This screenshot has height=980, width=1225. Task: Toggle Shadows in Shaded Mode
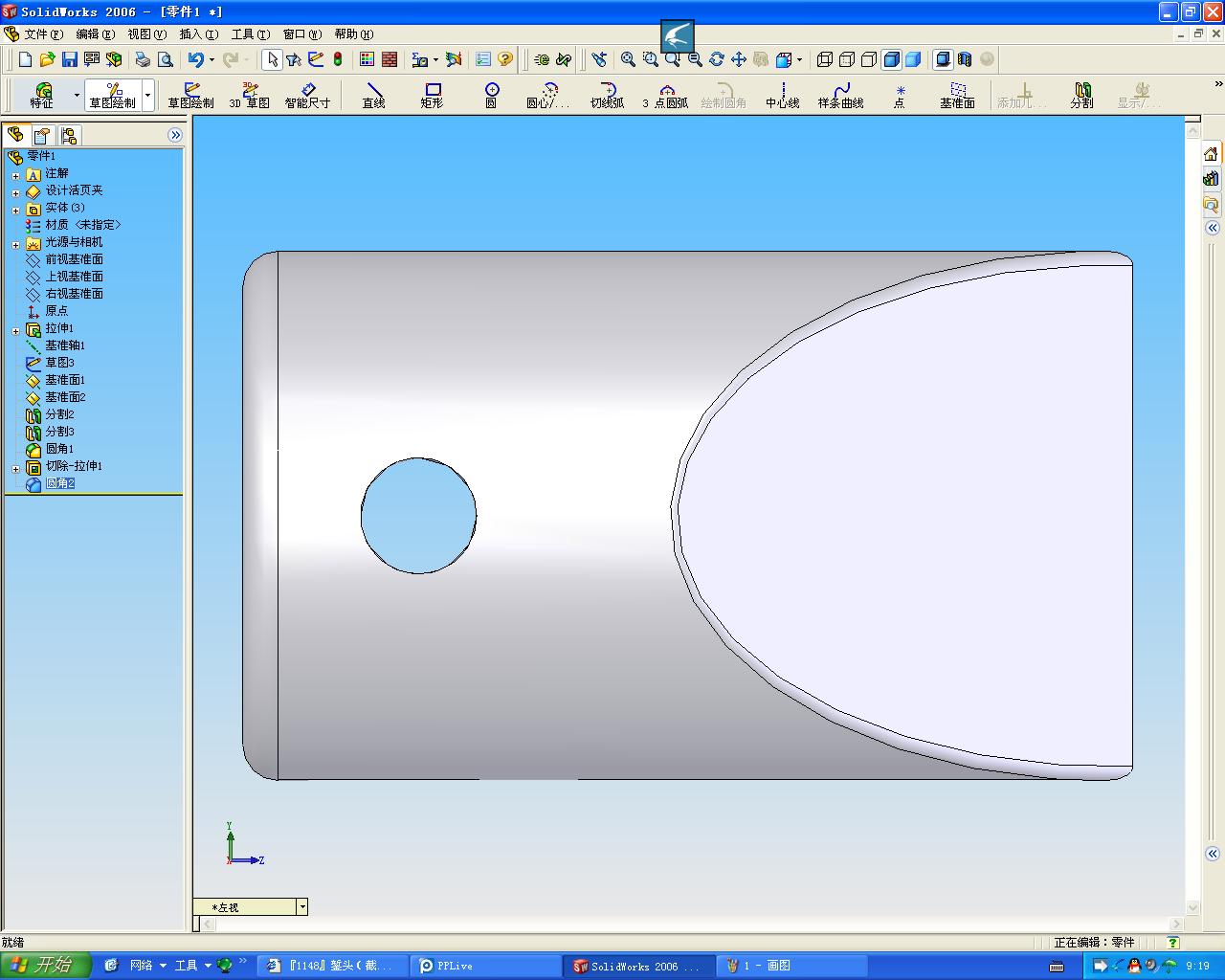(x=943, y=59)
